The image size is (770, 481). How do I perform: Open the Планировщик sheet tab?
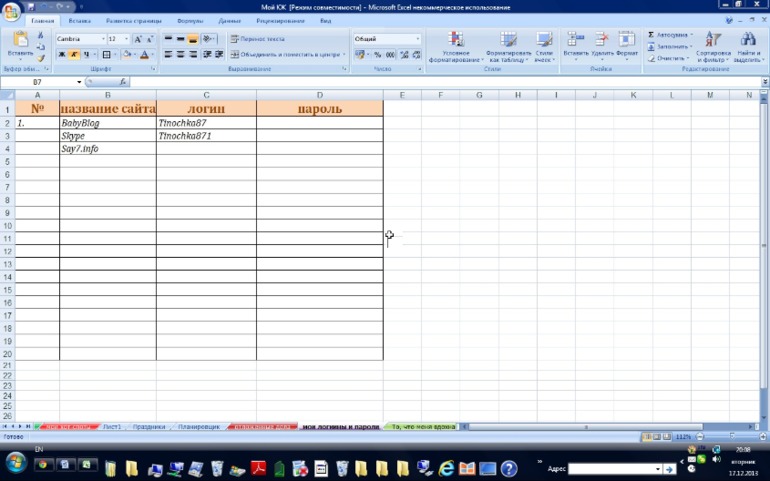[199, 427]
